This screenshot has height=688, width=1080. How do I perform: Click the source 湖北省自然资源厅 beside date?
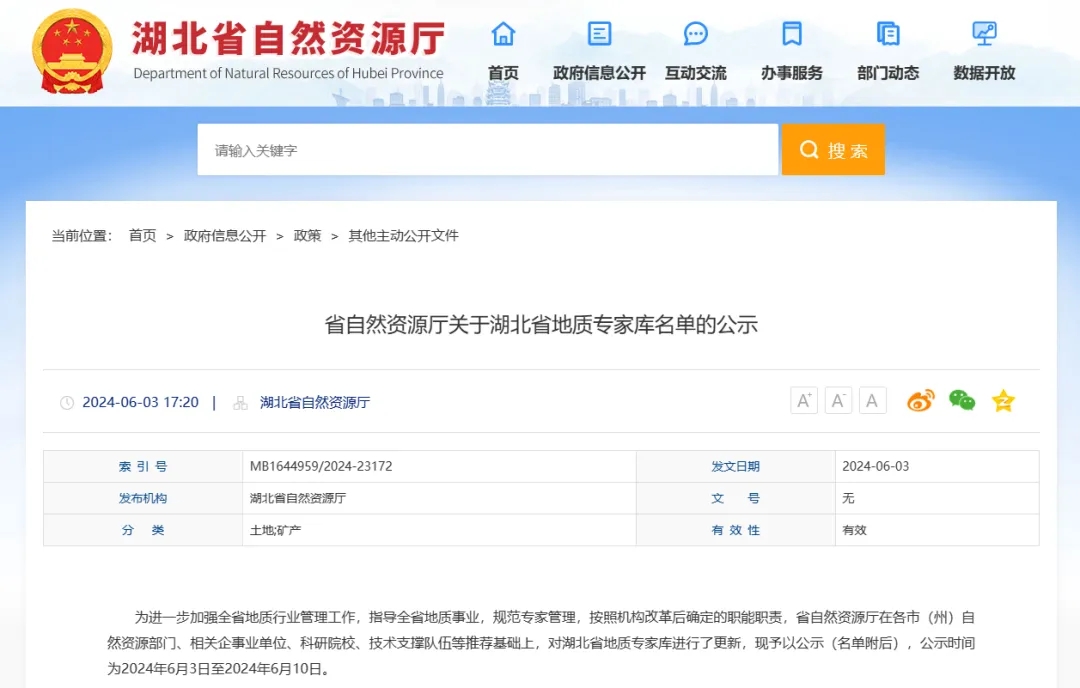click(x=315, y=402)
